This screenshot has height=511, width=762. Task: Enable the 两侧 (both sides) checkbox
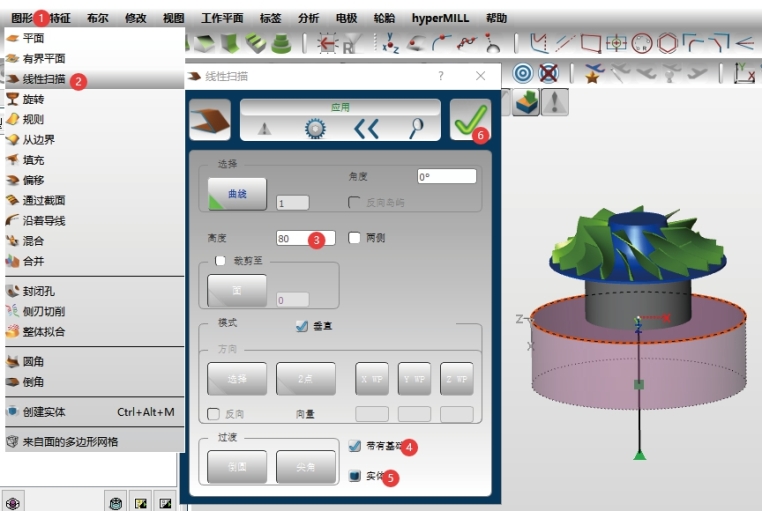tap(355, 238)
